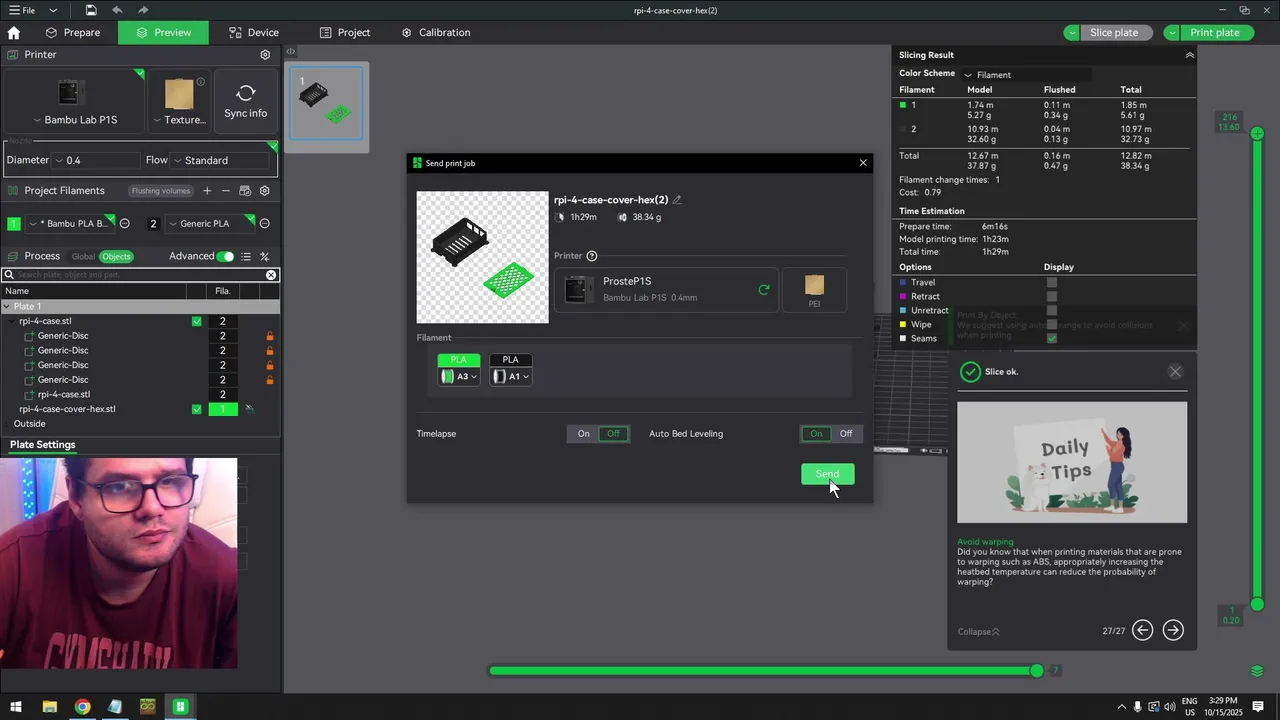Switch to the Project tab
Screen dimensions: 1280x720
tap(345, 33)
